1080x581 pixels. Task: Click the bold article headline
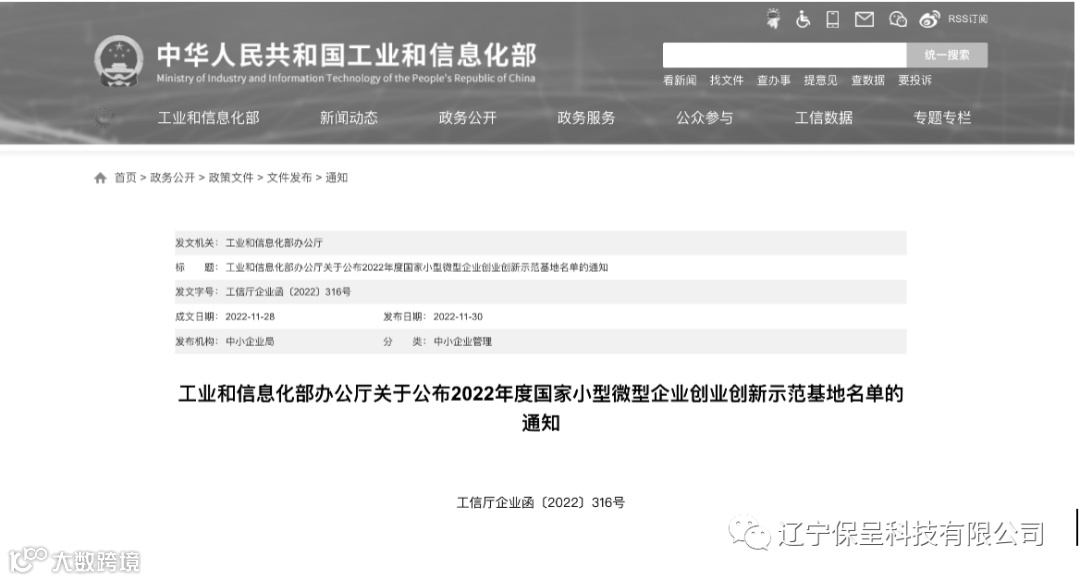click(x=541, y=408)
